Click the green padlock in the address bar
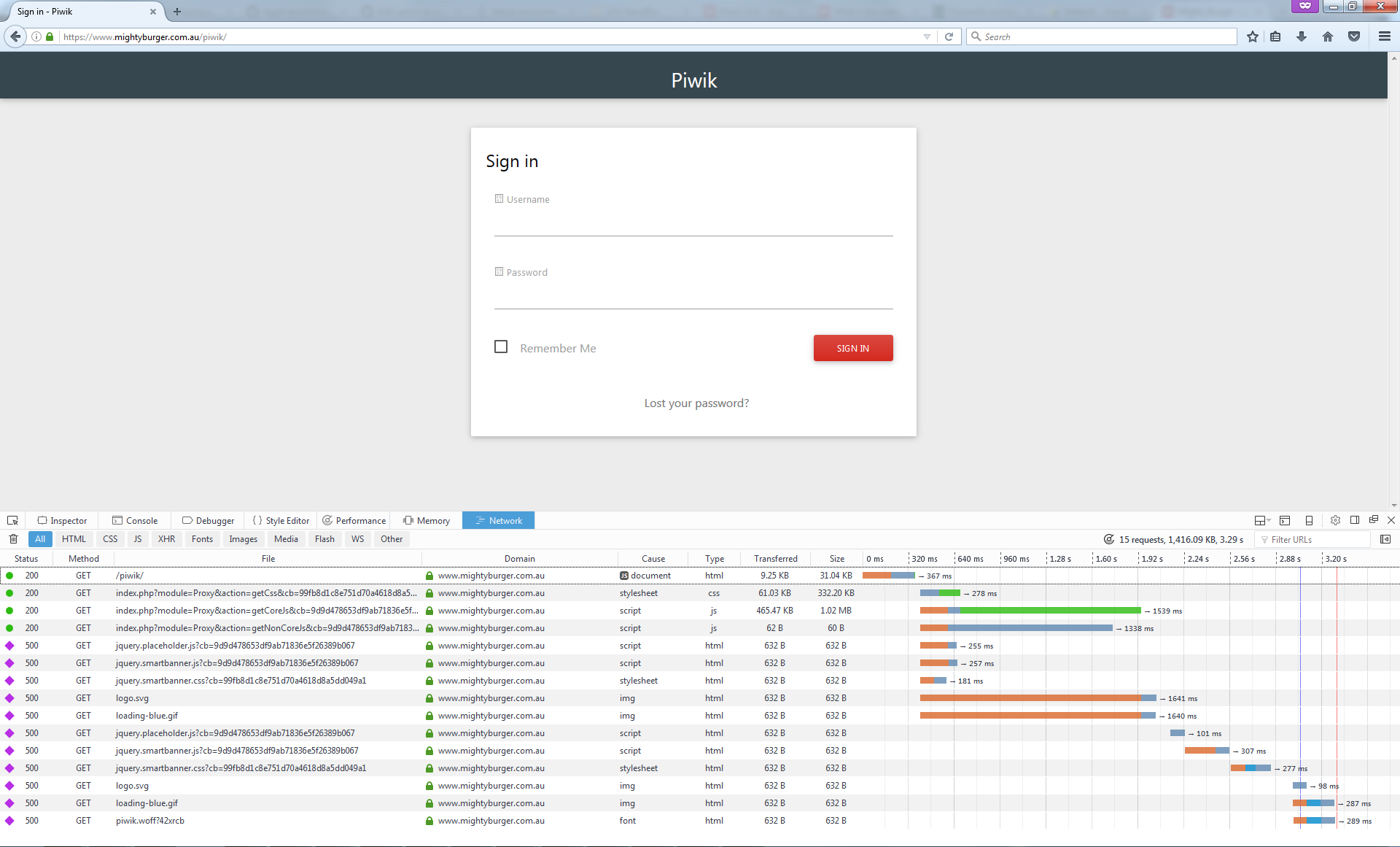Viewport: 1400px width, 847px height. pos(50,36)
